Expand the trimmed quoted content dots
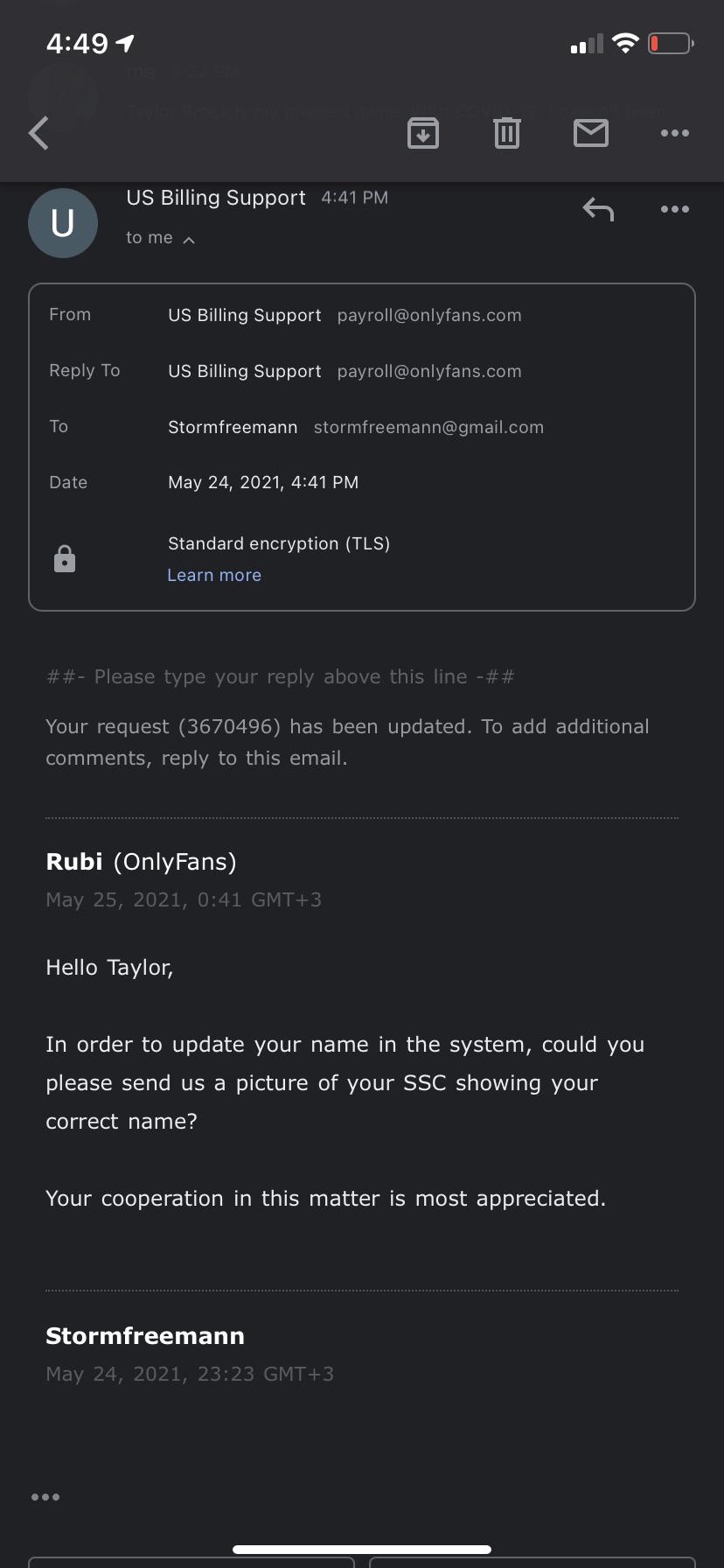Image resolution: width=724 pixels, height=1568 pixels. pos(45,1497)
